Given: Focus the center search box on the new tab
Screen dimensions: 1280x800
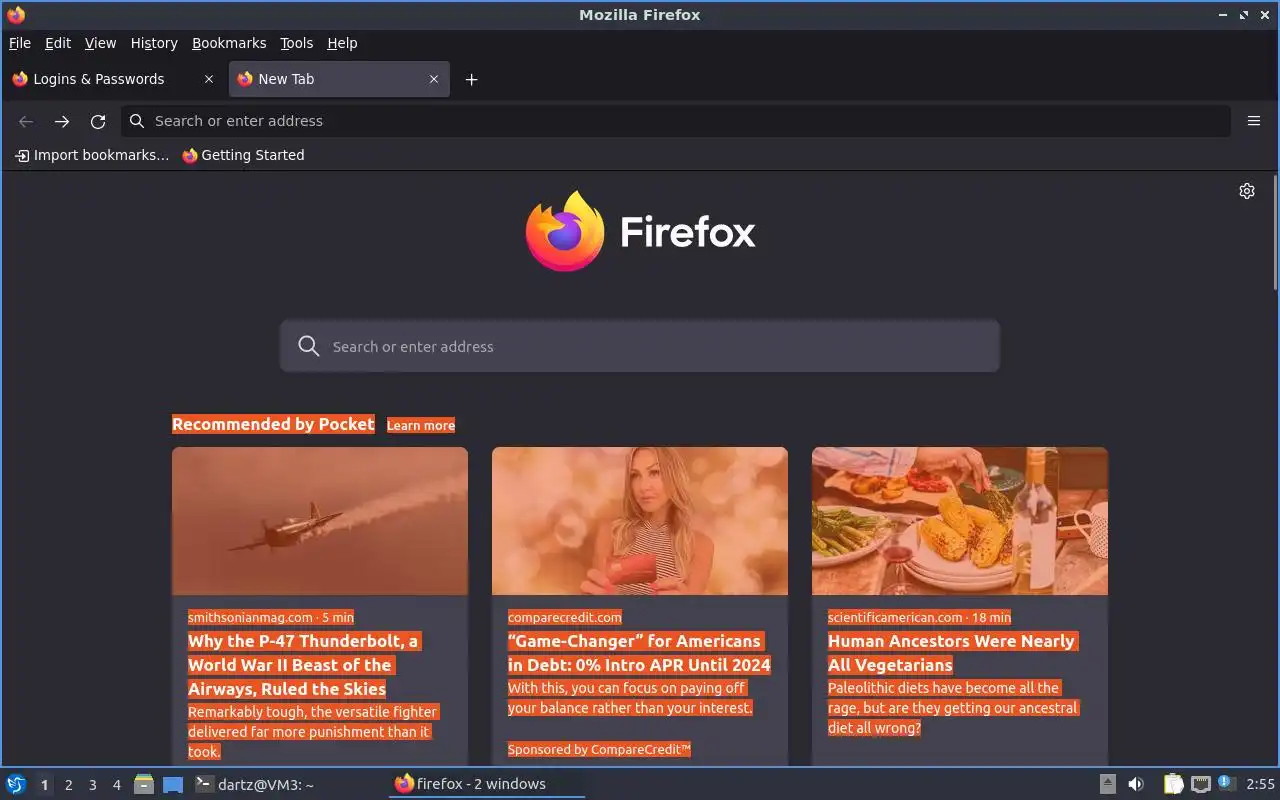Looking at the screenshot, I should [640, 346].
